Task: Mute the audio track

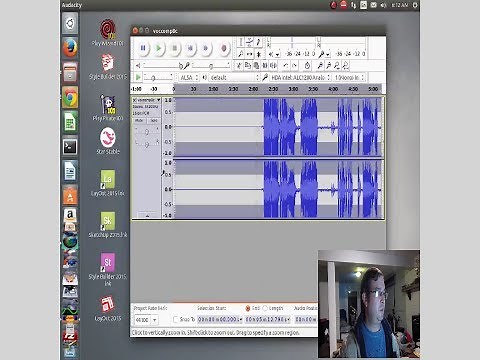Action: click(x=139, y=120)
